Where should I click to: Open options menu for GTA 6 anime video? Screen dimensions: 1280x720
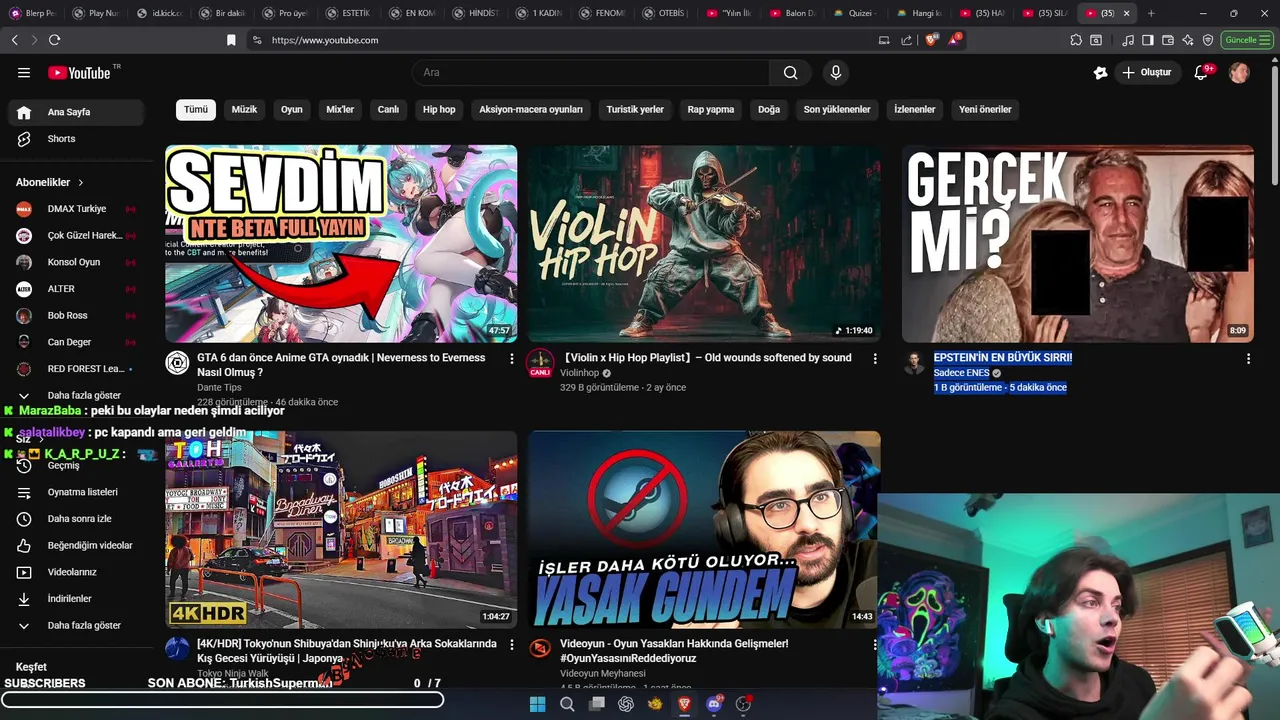(x=512, y=358)
